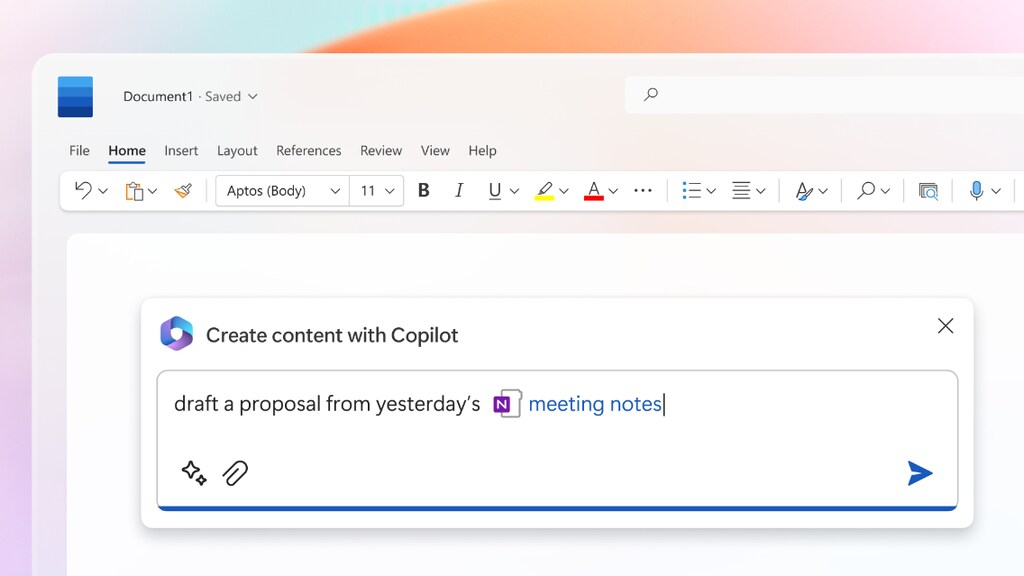Toggle Underline formatting
This screenshot has width=1024, height=576.
point(494,190)
